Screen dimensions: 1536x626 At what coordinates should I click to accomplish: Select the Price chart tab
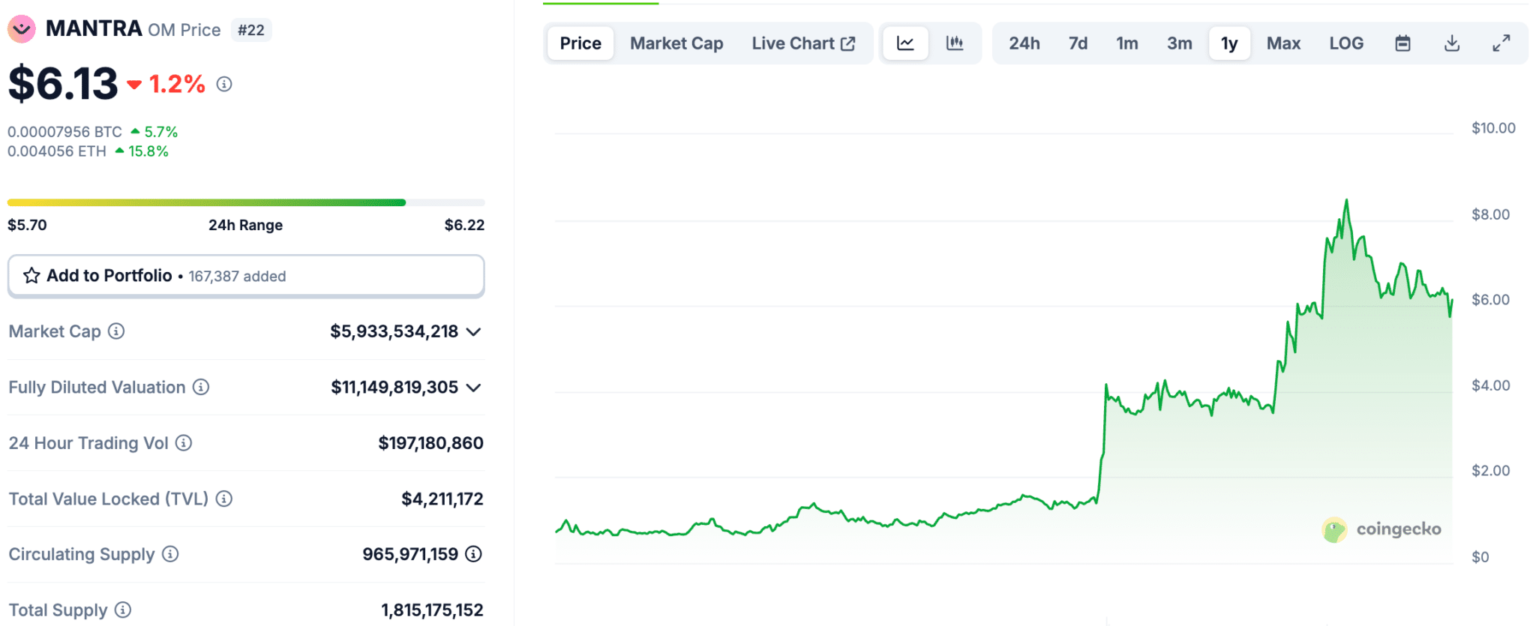click(x=580, y=43)
